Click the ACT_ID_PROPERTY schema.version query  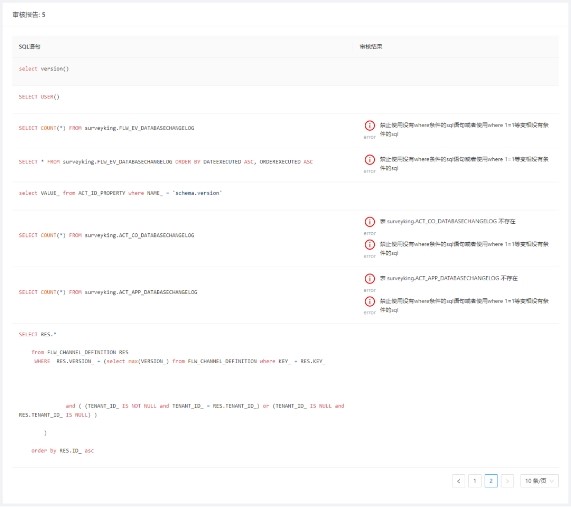(120, 193)
